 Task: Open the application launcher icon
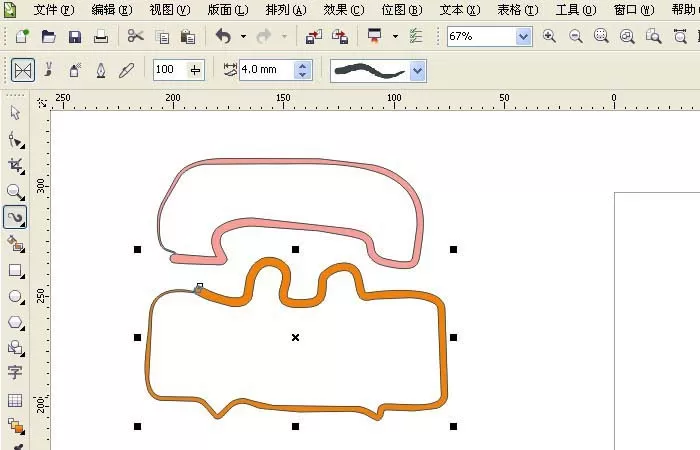(375, 36)
